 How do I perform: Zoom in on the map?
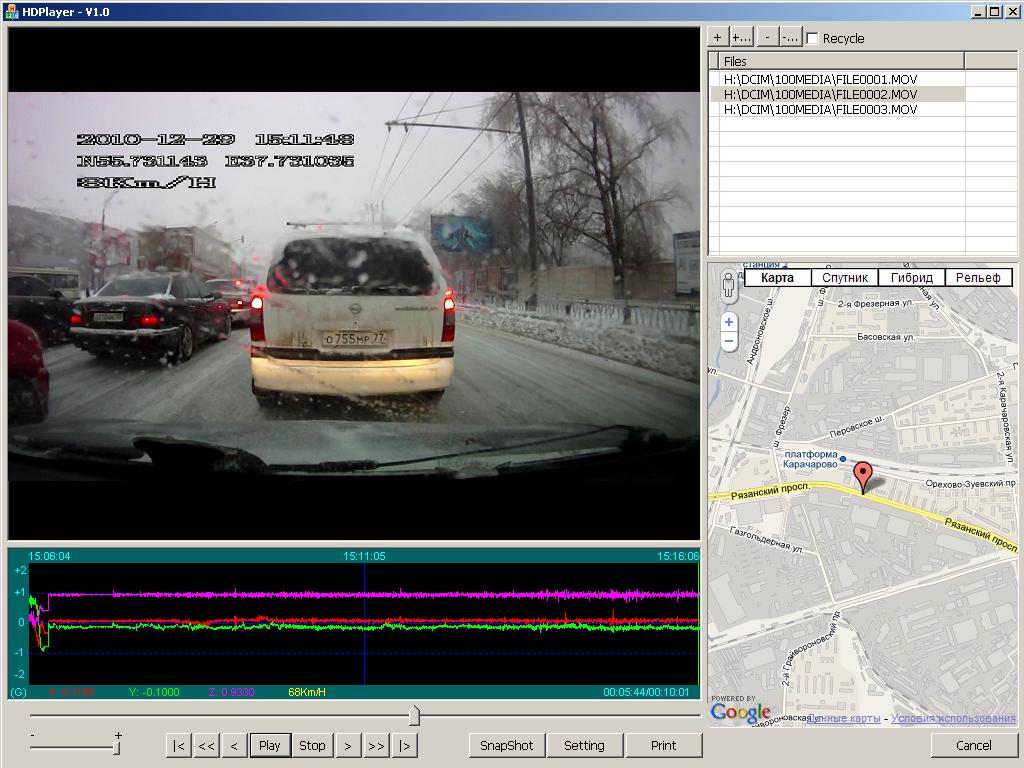728,322
